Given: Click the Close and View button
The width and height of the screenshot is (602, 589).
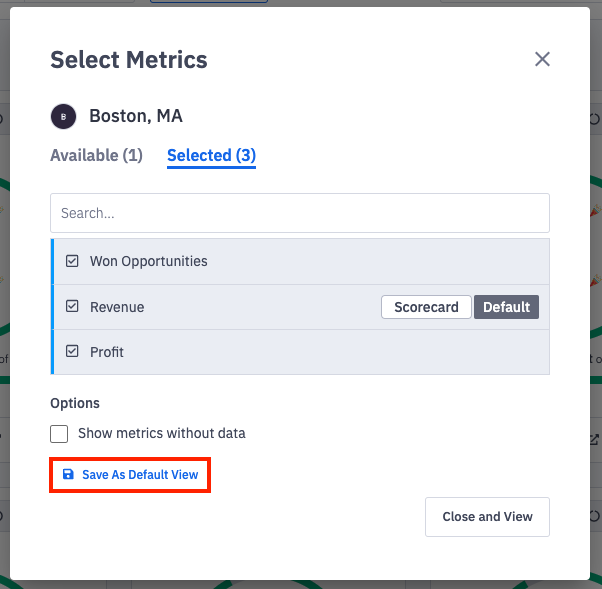Looking at the screenshot, I should click(x=487, y=517).
